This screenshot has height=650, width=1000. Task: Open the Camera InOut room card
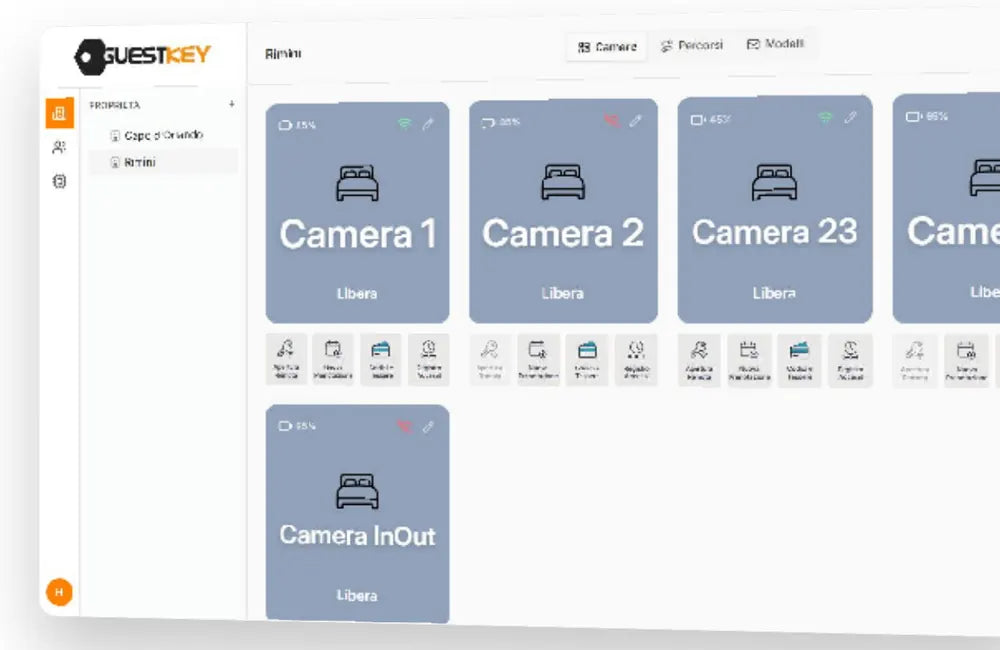tap(357, 513)
